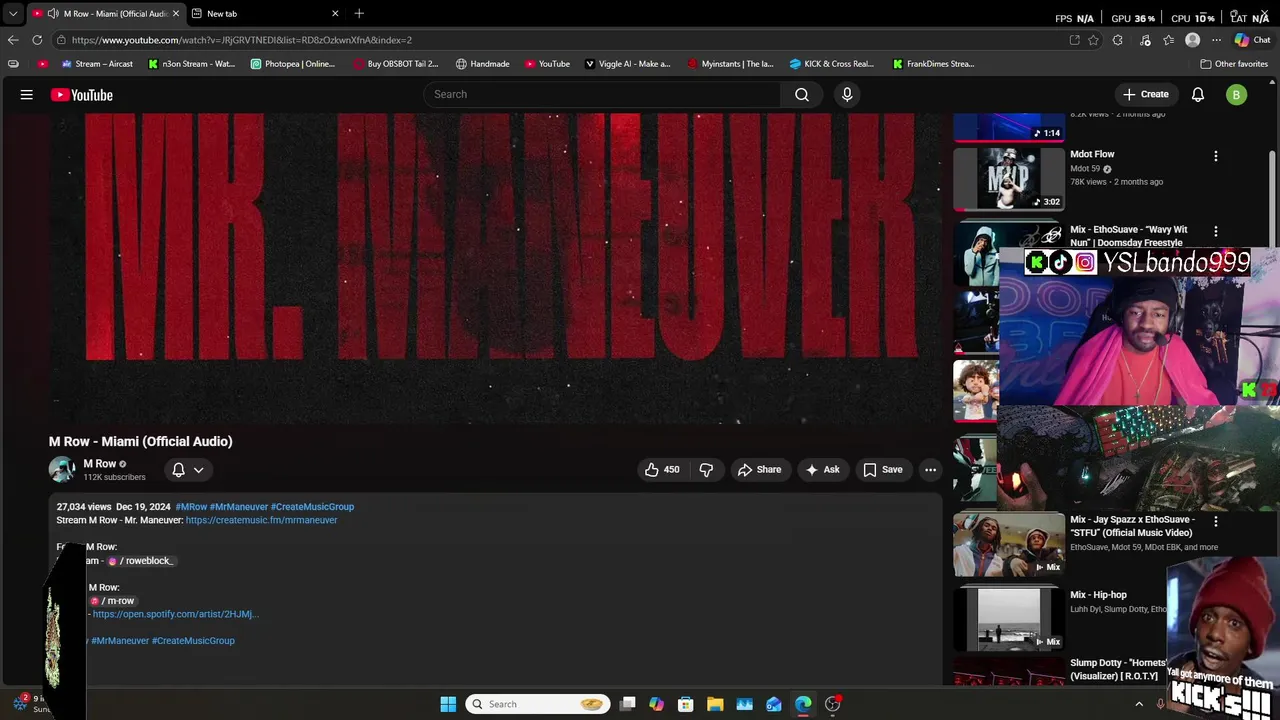This screenshot has width=1280, height=720.
Task: Open the Photopea bookmark
Action: (293, 64)
